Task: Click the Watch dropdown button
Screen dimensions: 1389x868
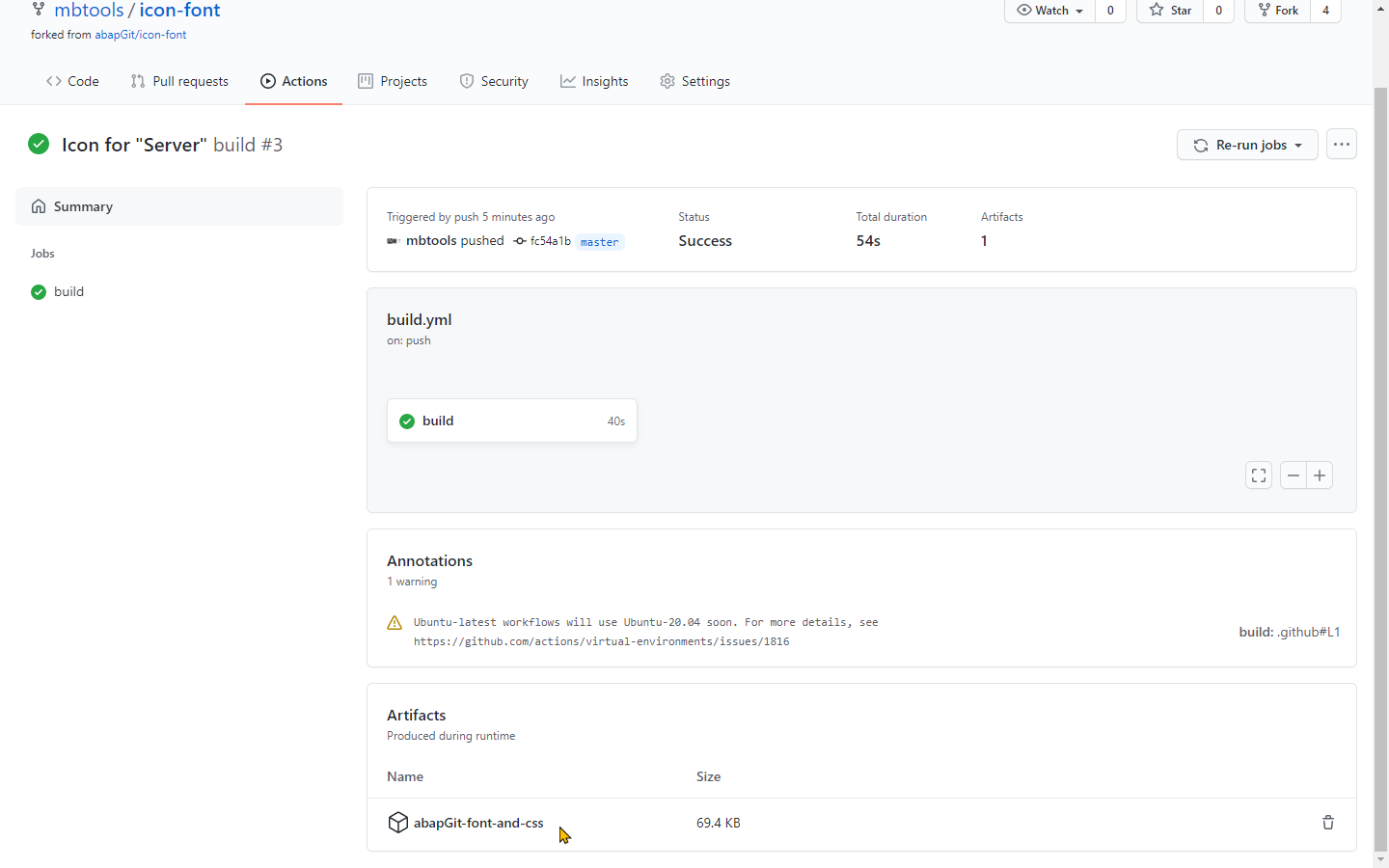Action: click(1049, 11)
